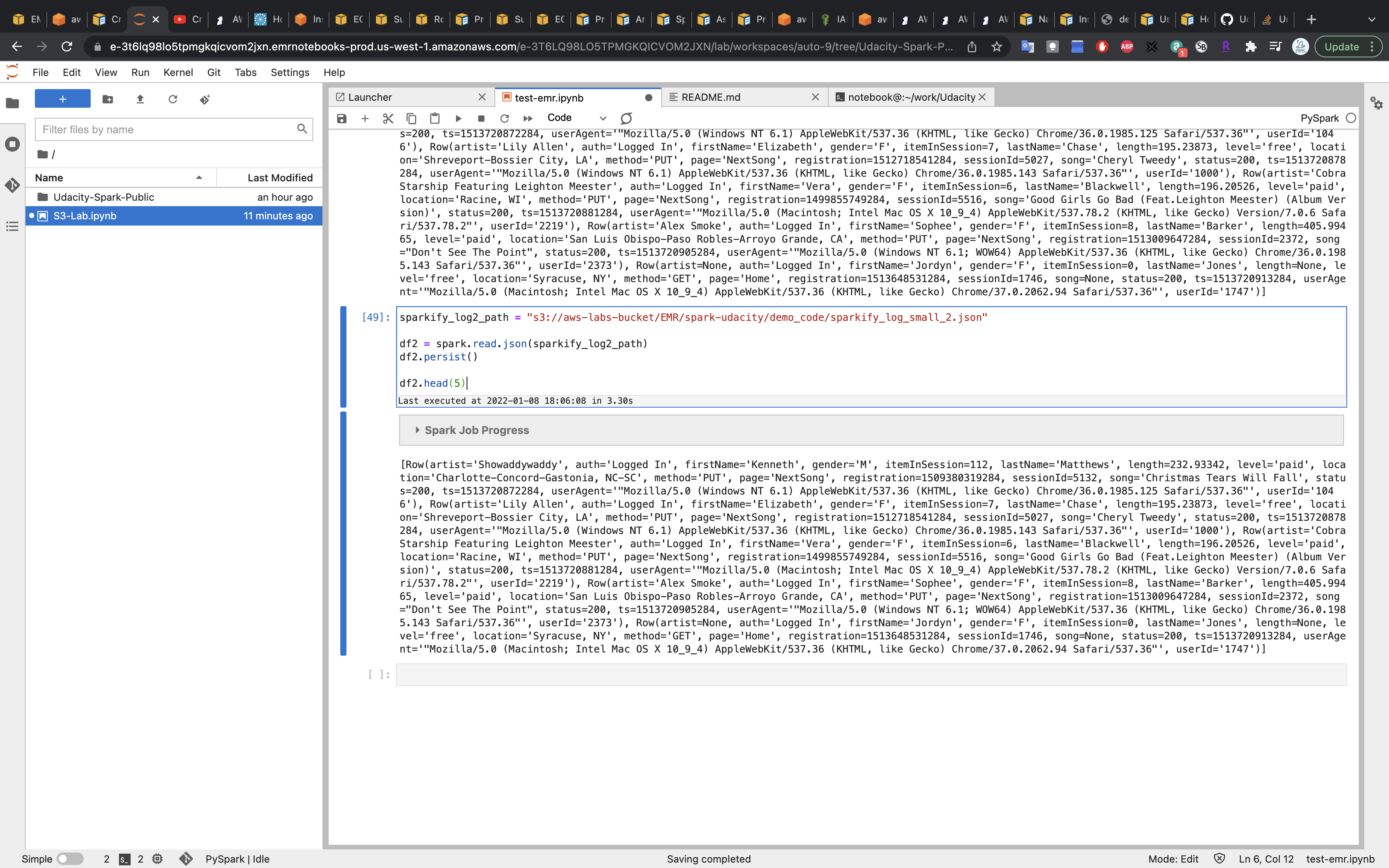Screen dimensions: 1389x868
Task: Open the Git panel in the left sidebar
Action: (12, 185)
